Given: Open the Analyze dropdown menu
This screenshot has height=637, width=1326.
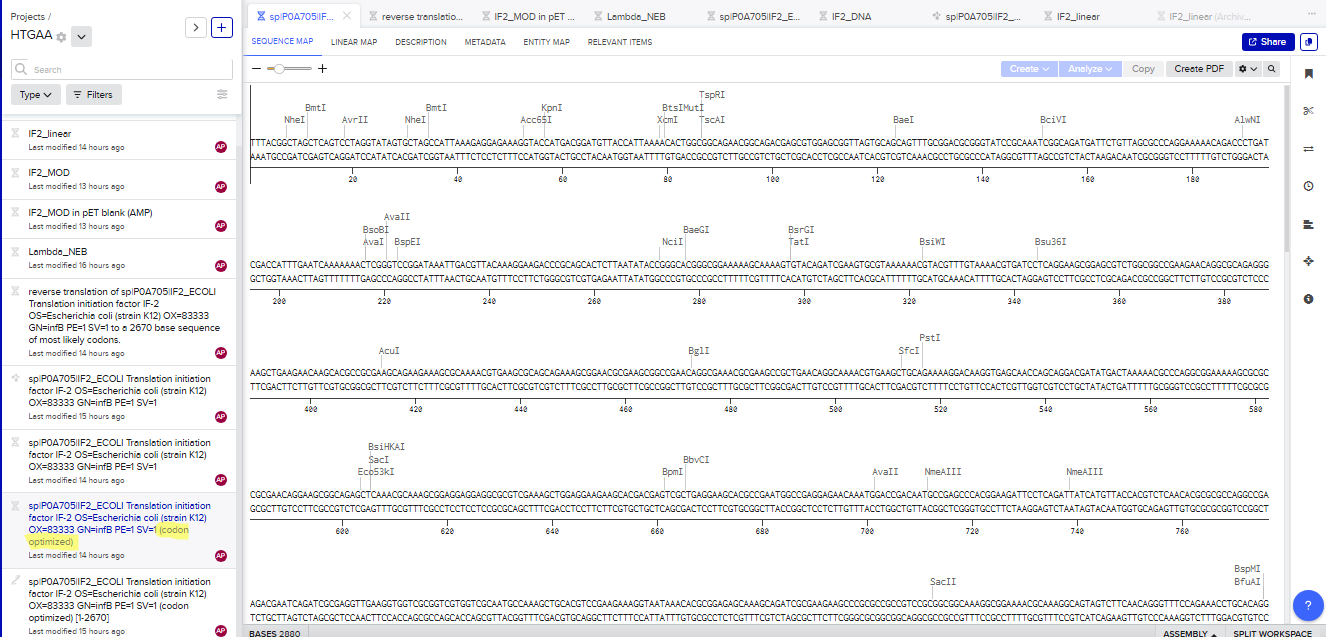Looking at the screenshot, I should click(x=1090, y=69).
